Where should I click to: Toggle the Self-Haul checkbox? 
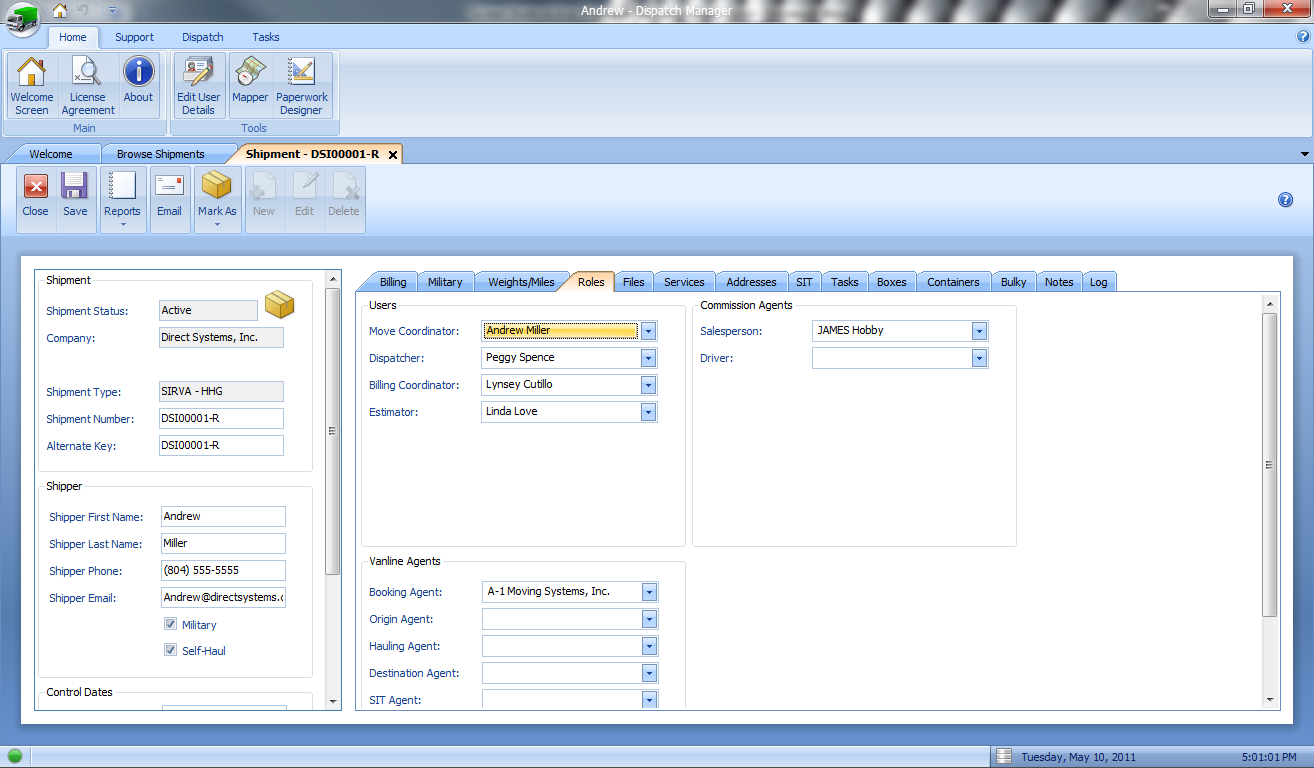[171, 650]
